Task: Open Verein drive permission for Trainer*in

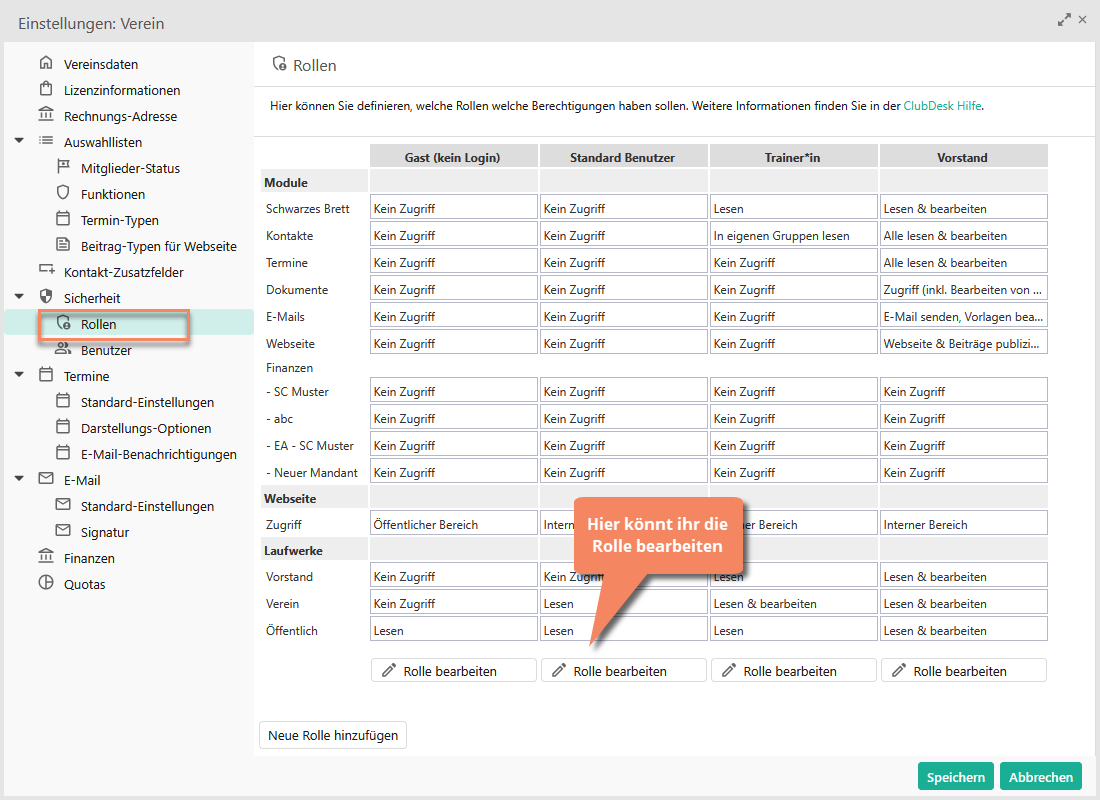Action: [793, 603]
